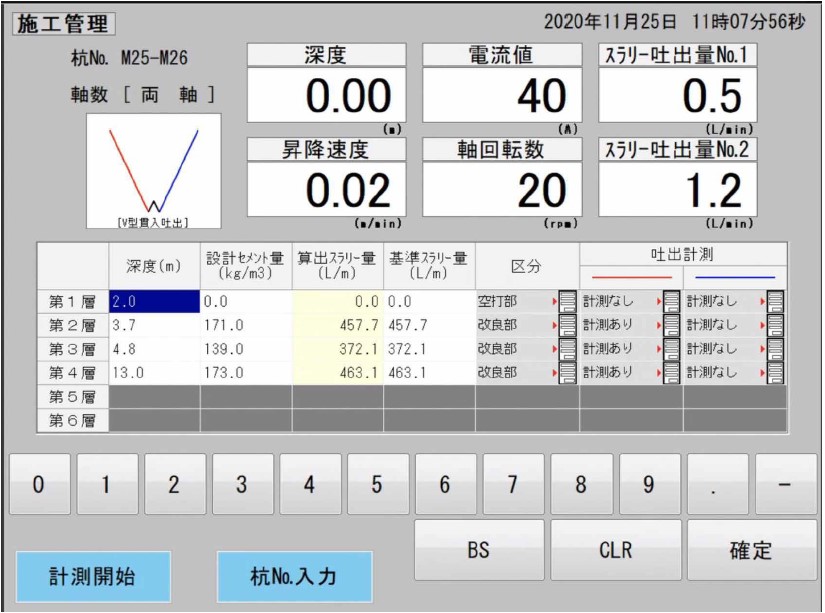This screenshot has height=613, width=825.
Task: Click the list icon beside layer 3 区分
Action: click(x=567, y=349)
